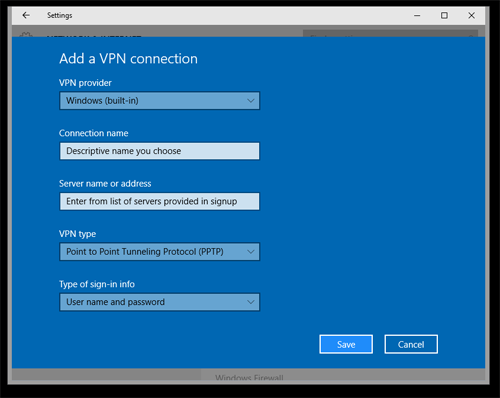Click the "Add a VPN connection" heading
This screenshot has height=398, width=500.
(x=128, y=59)
